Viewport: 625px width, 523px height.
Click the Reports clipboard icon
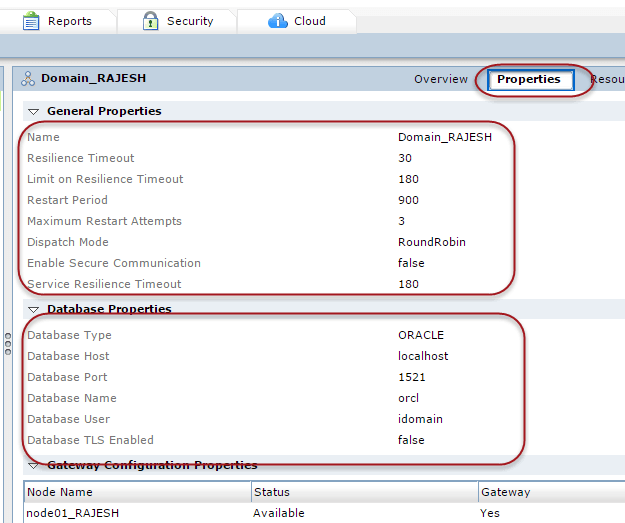coord(31,20)
